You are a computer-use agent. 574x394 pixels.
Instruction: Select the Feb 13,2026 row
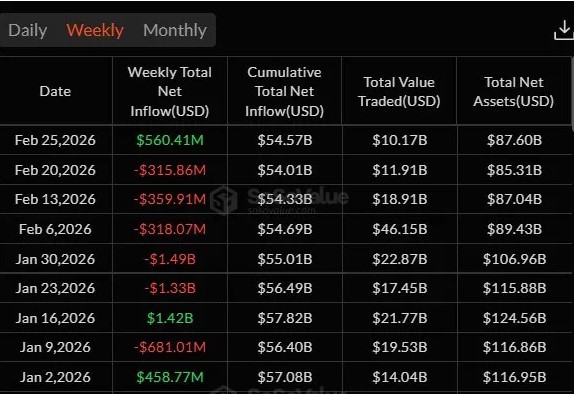pos(286,199)
